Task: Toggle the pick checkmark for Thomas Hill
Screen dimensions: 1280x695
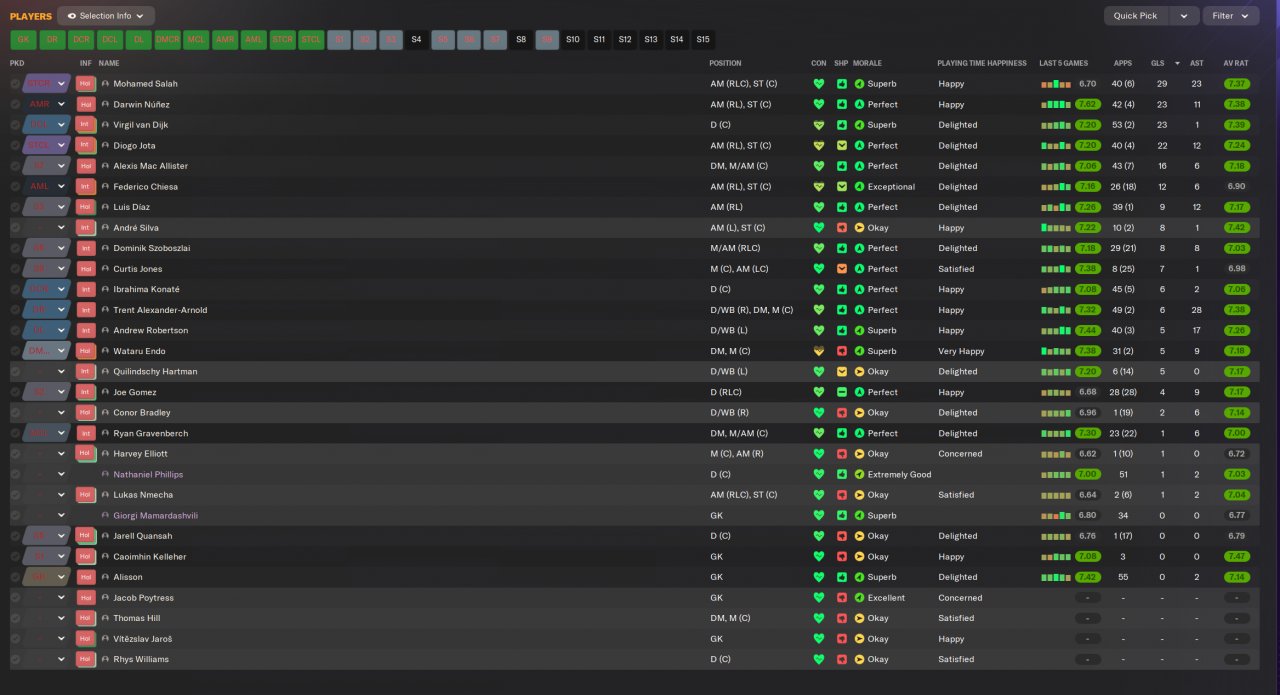Action: [15, 618]
